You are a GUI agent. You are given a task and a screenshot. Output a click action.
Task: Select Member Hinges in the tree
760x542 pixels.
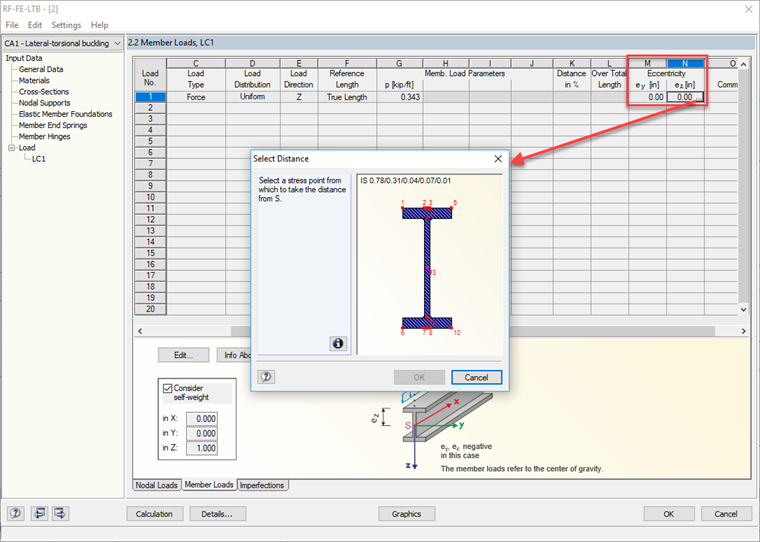(x=44, y=136)
